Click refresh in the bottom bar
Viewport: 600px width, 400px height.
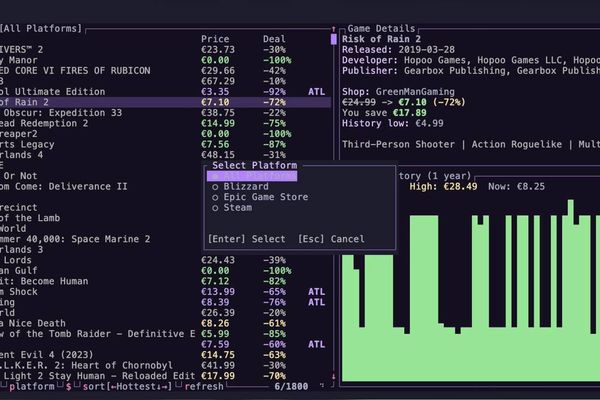click(204, 387)
